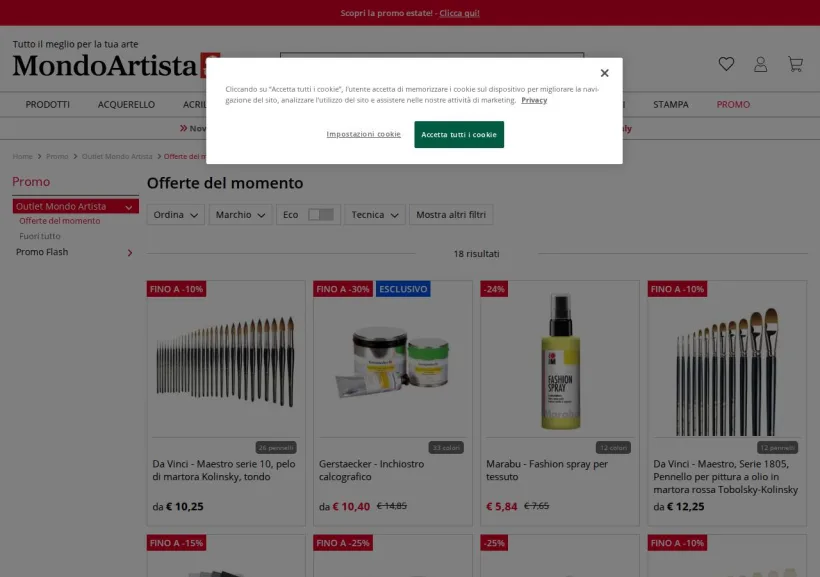Click Mostra altri filtri button
The width and height of the screenshot is (820, 577).
pos(451,214)
